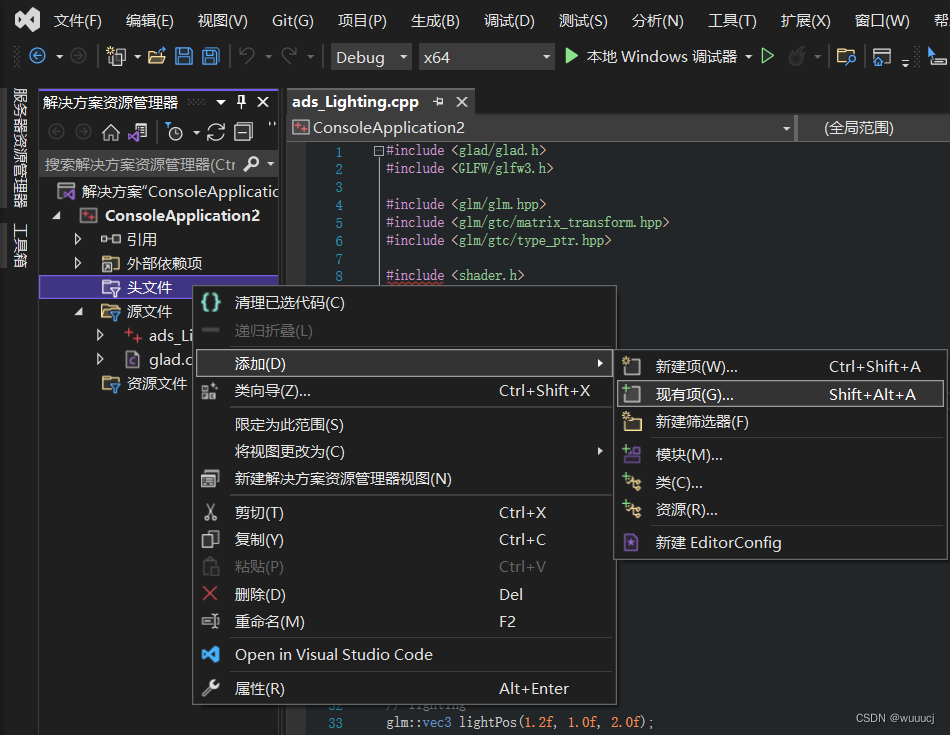Select 复制(Y) in context menu
The height and width of the screenshot is (735, 950).
(404, 539)
